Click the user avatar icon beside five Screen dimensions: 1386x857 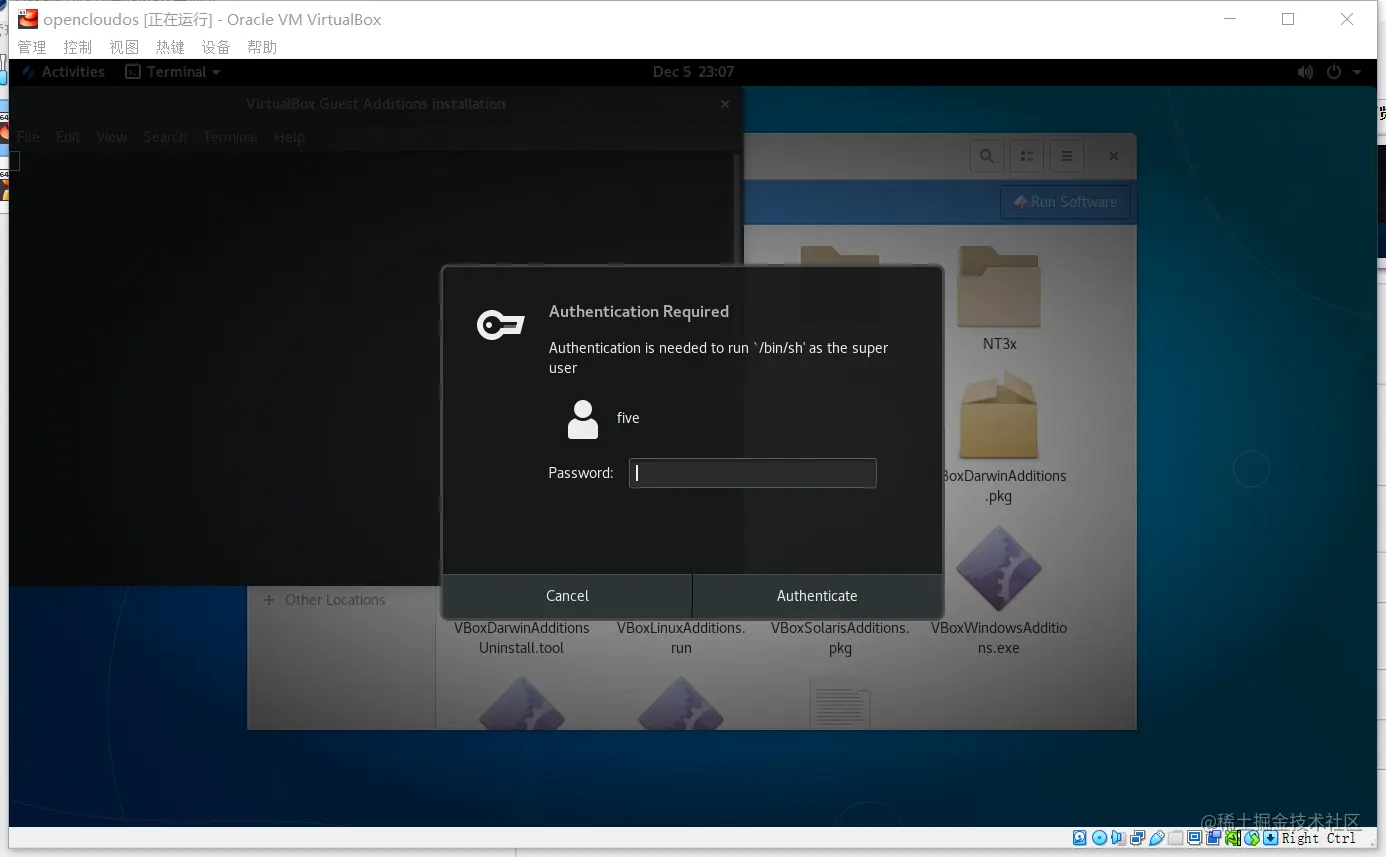coord(583,419)
